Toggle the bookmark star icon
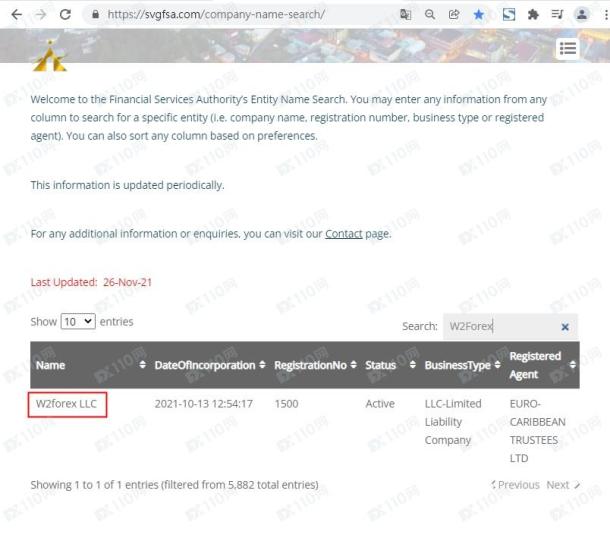The width and height of the screenshot is (610, 541). 479,15
